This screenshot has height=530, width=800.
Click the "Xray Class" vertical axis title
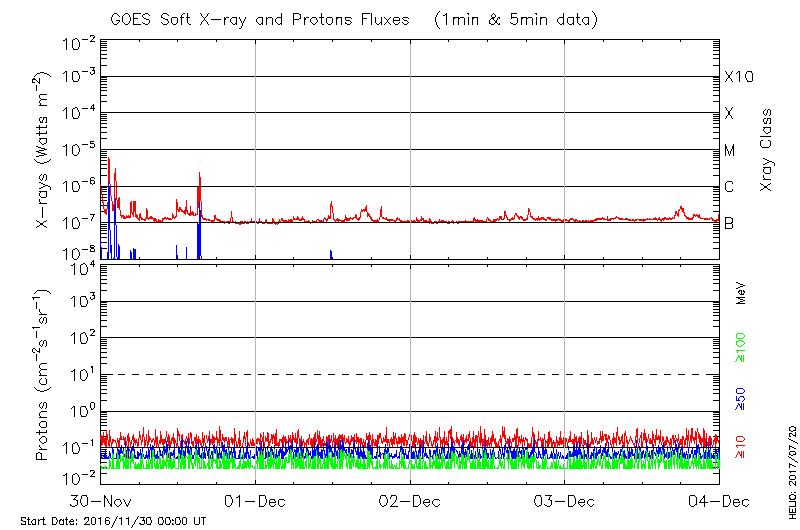[x=767, y=150]
